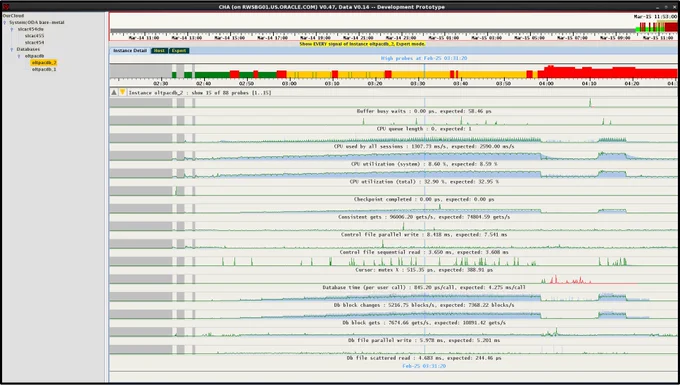Click the yellow down-arrow icon beside probe header
This screenshot has width=680, height=385.
click(x=122, y=92)
